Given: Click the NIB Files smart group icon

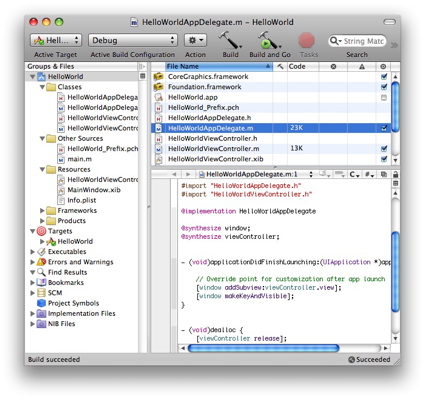Looking at the screenshot, I should 41,324.
